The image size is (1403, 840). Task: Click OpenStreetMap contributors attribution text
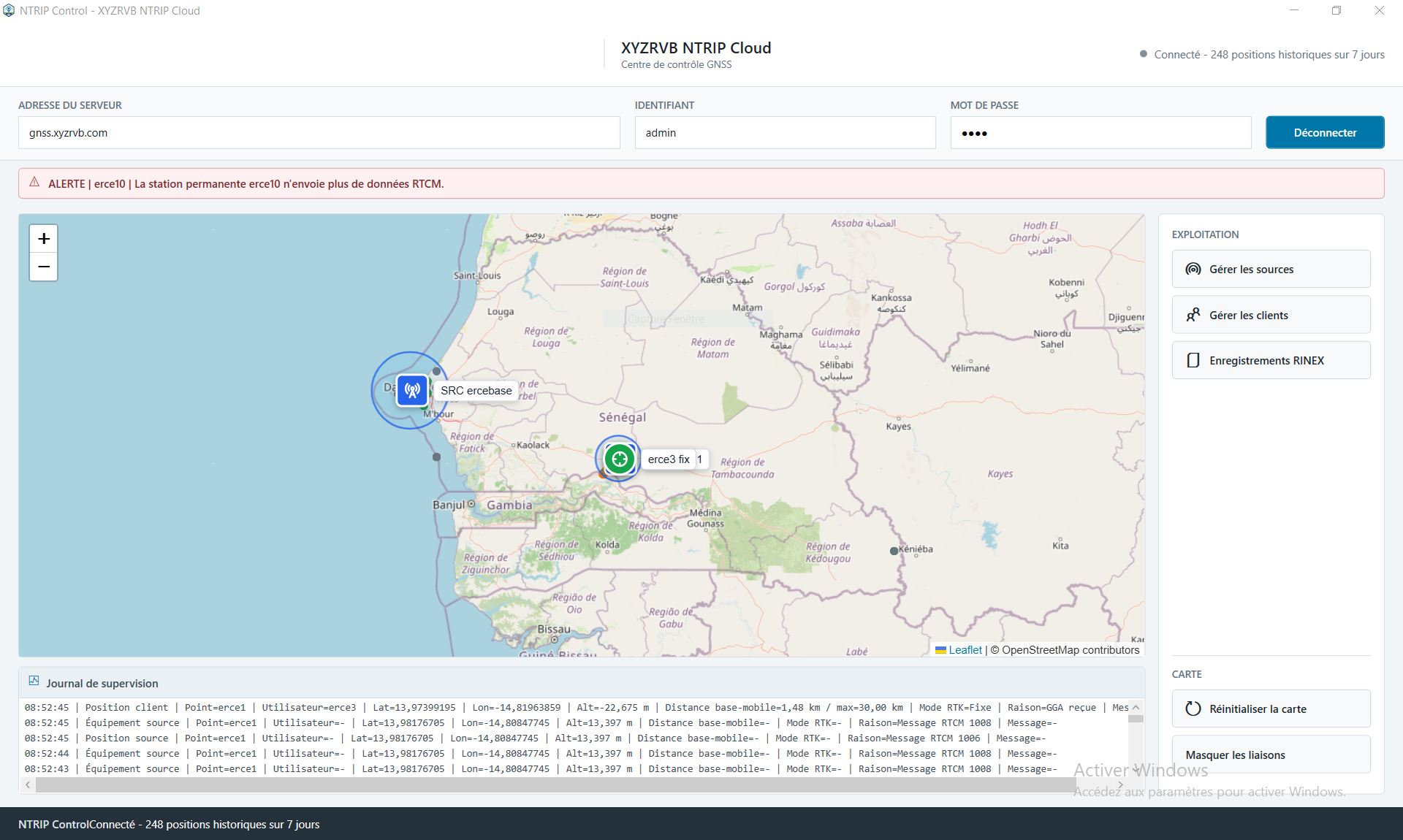pos(1071,650)
